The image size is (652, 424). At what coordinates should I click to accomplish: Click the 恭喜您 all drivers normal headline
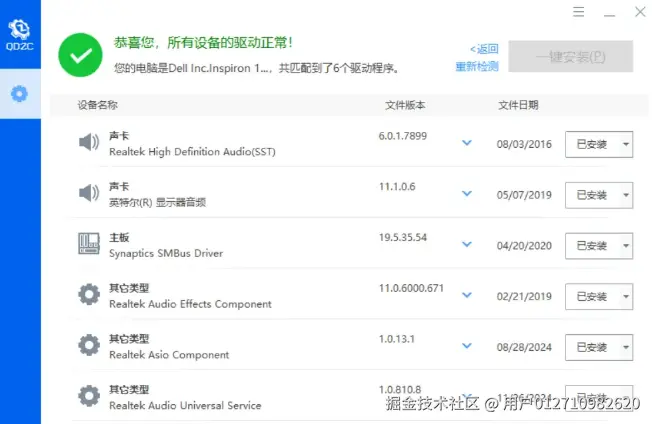203,42
